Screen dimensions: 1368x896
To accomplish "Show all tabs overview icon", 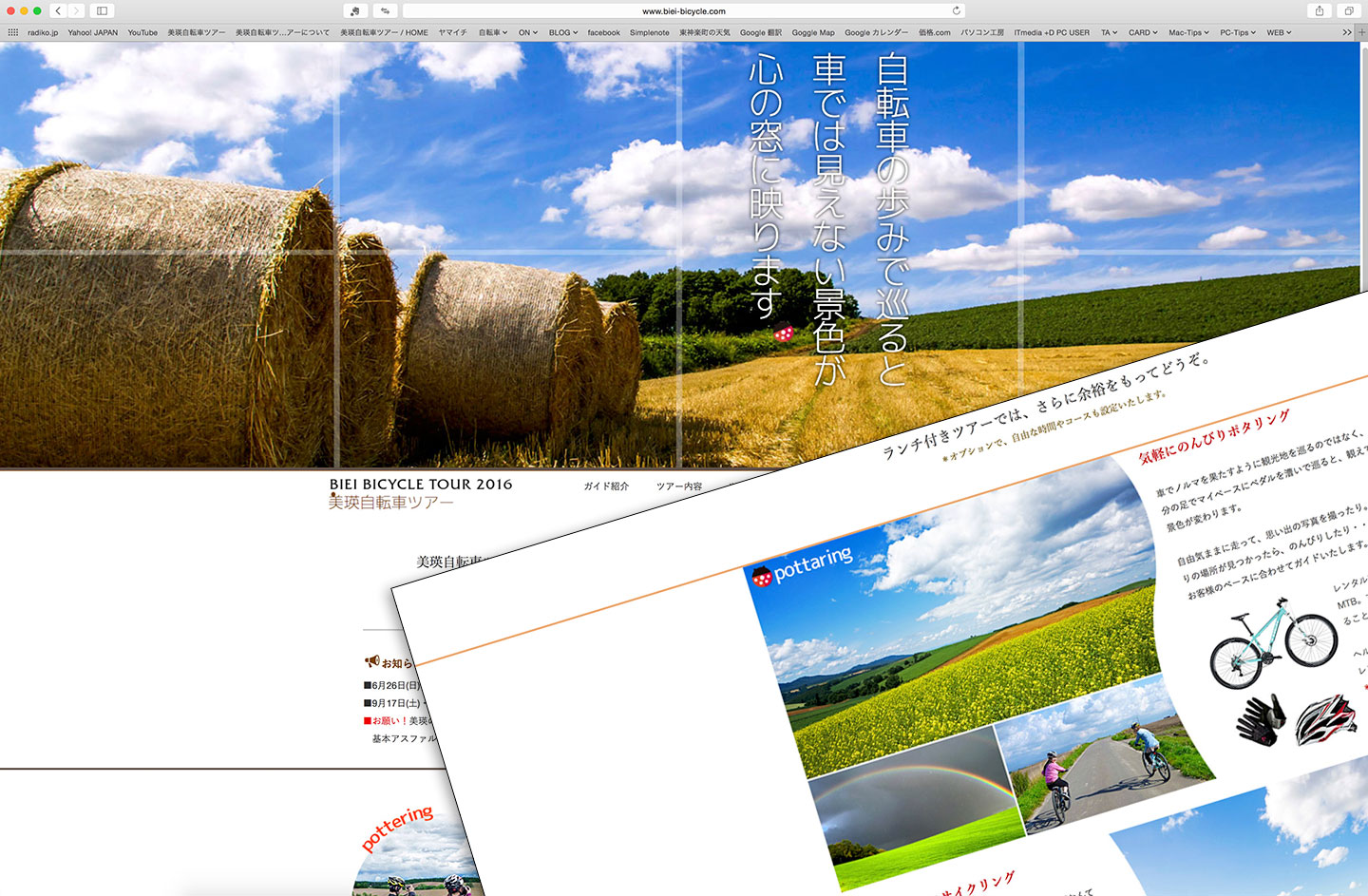I will (1348, 10).
